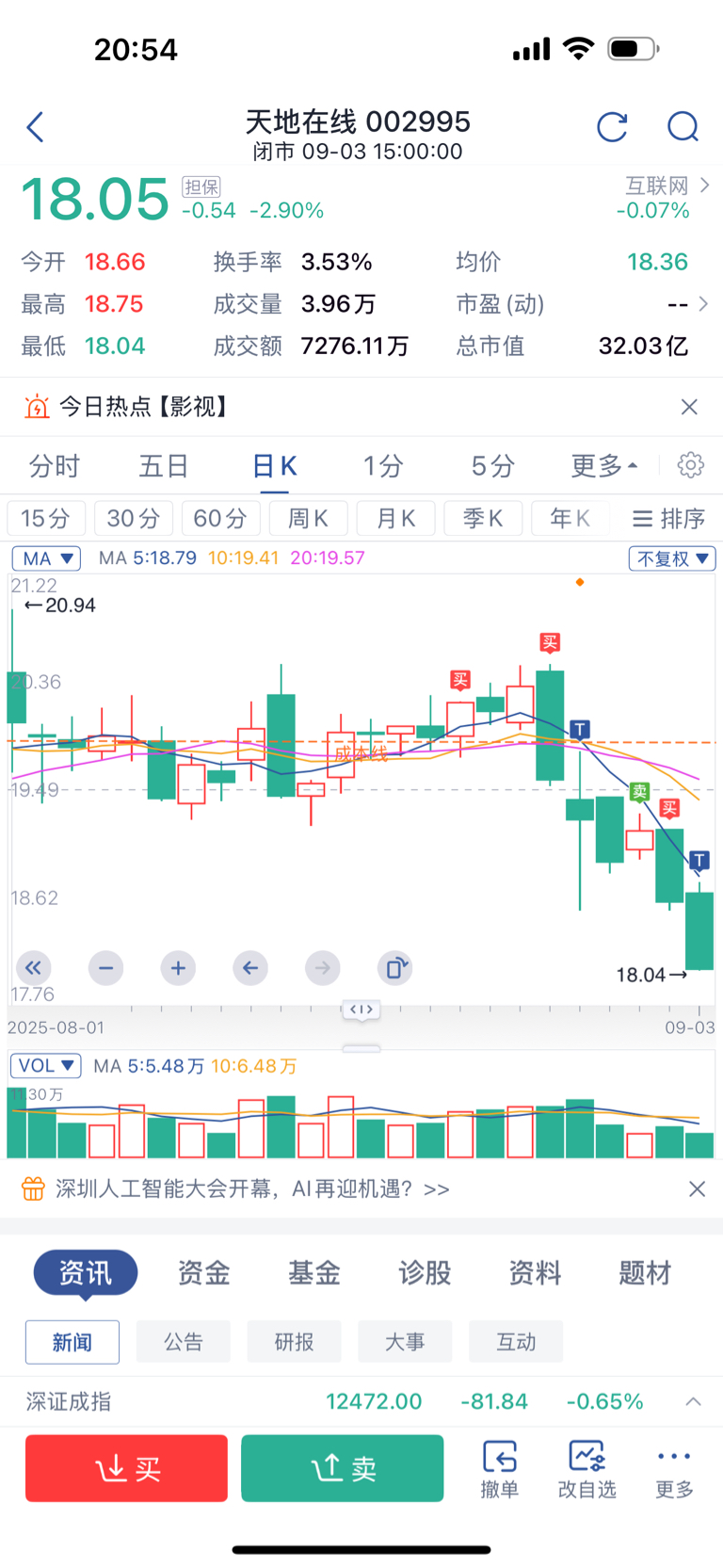Tap the 担保 badge

click(201, 187)
